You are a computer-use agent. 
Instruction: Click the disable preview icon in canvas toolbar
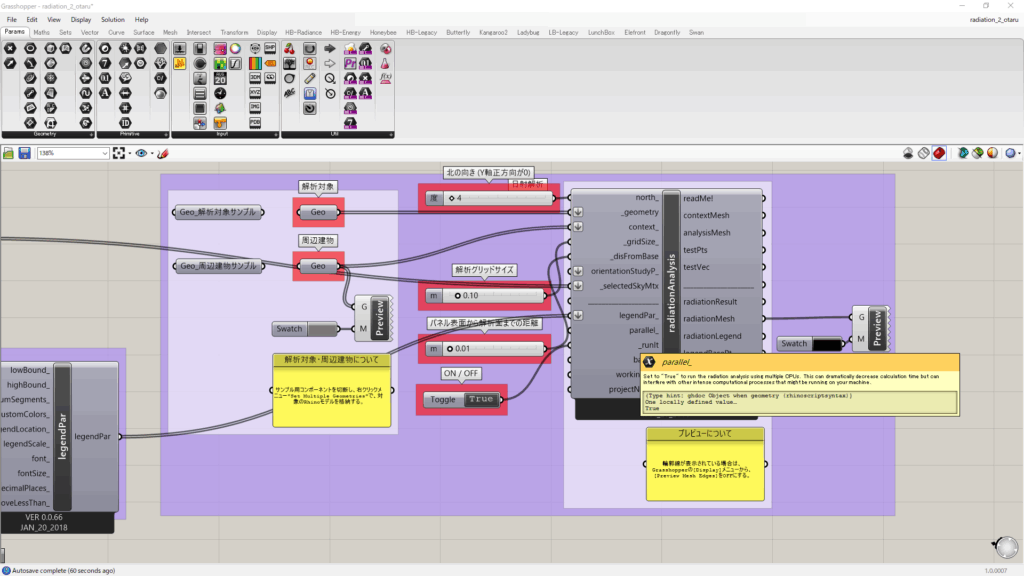click(908, 153)
